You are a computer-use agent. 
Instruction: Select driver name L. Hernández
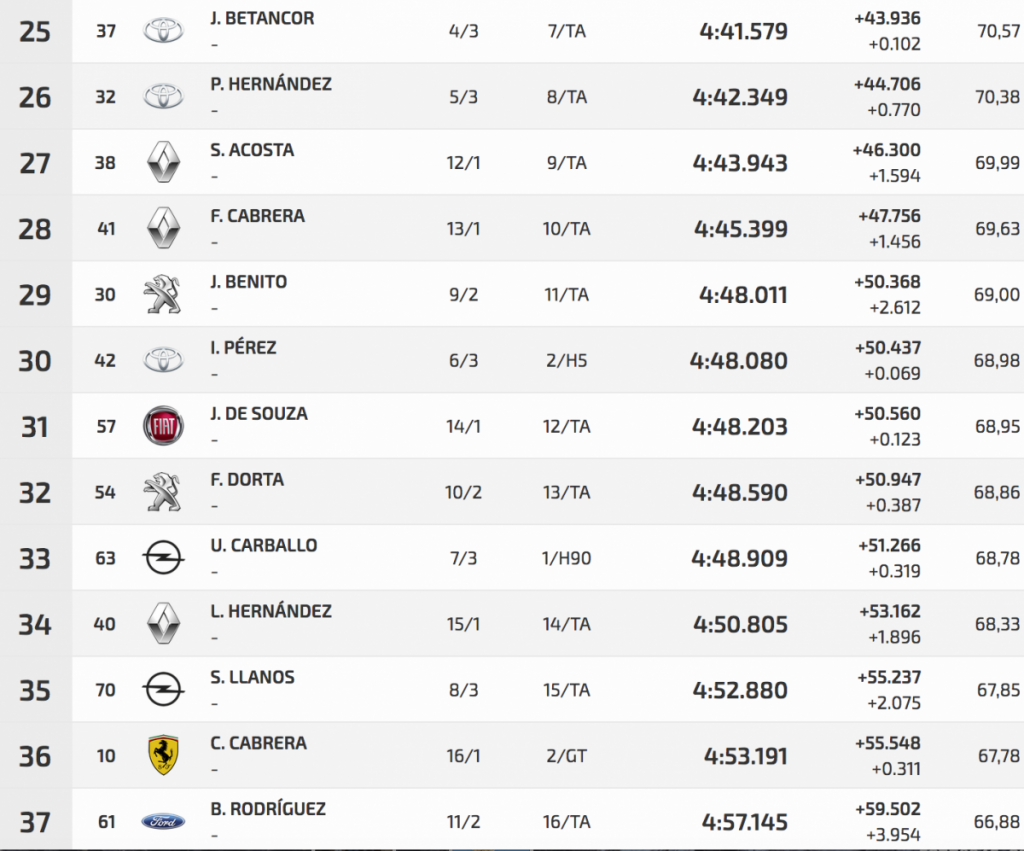[271, 611]
